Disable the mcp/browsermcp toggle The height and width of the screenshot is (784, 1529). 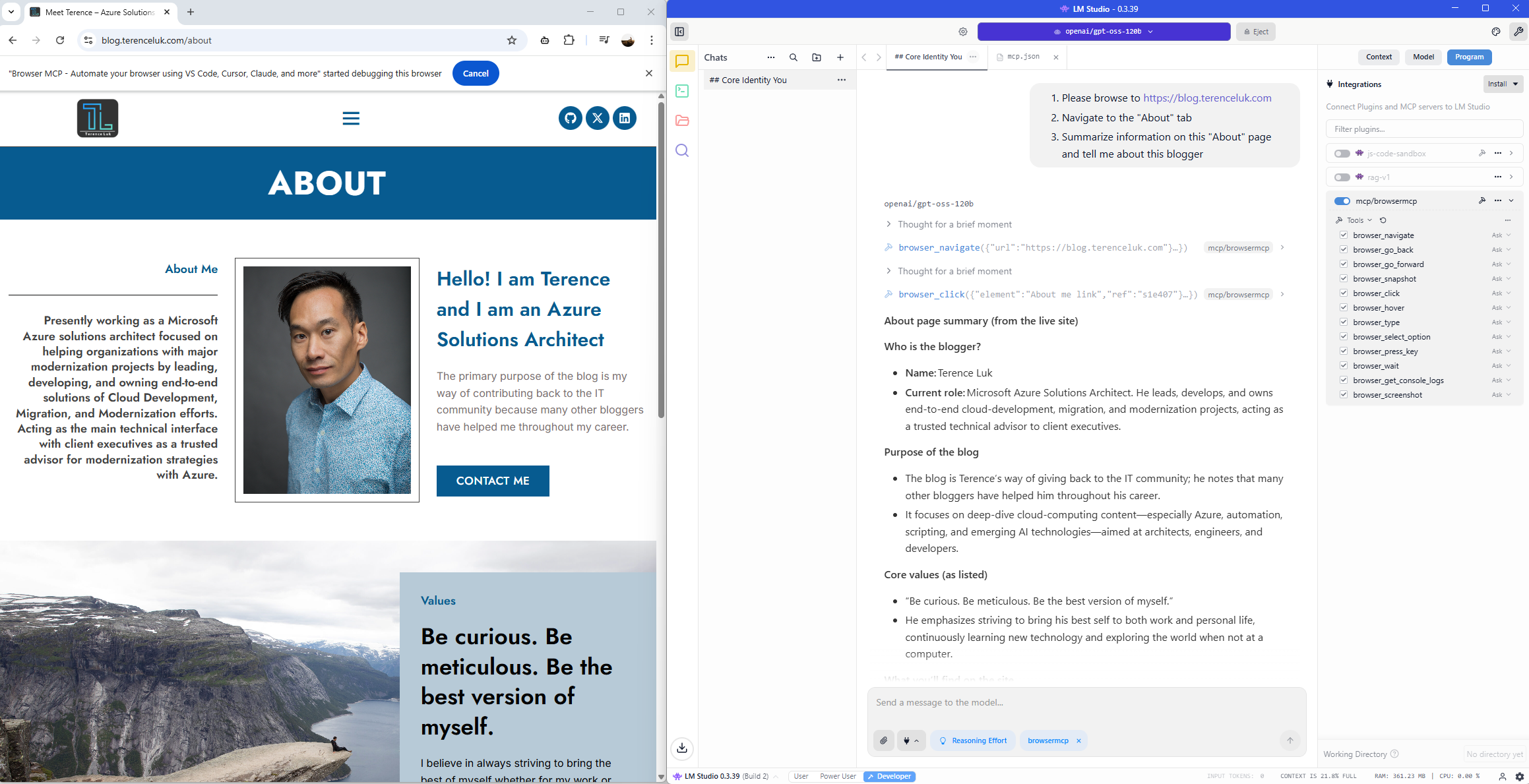click(1342, 201)
